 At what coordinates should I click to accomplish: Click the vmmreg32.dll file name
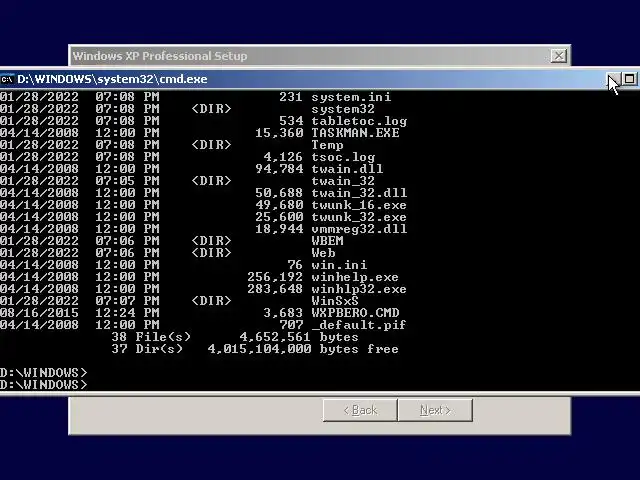[x=359, y=229]
